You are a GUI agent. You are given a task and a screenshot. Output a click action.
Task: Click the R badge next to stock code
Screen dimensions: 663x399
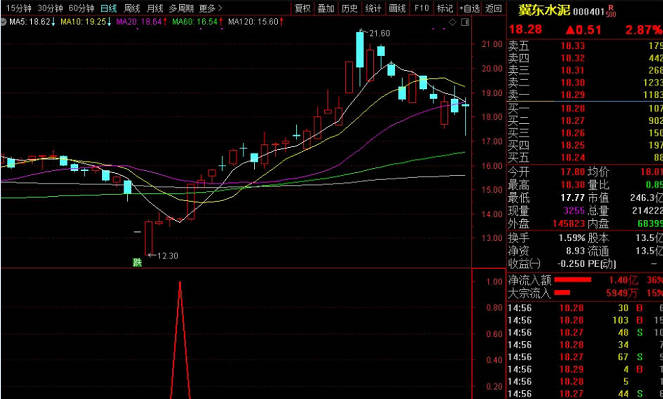[611, 8]
